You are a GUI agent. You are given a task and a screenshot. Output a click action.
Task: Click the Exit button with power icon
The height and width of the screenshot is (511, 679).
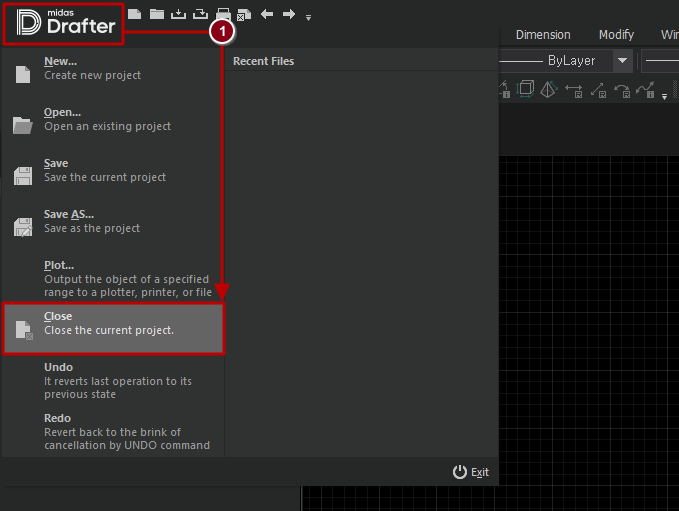471,472
